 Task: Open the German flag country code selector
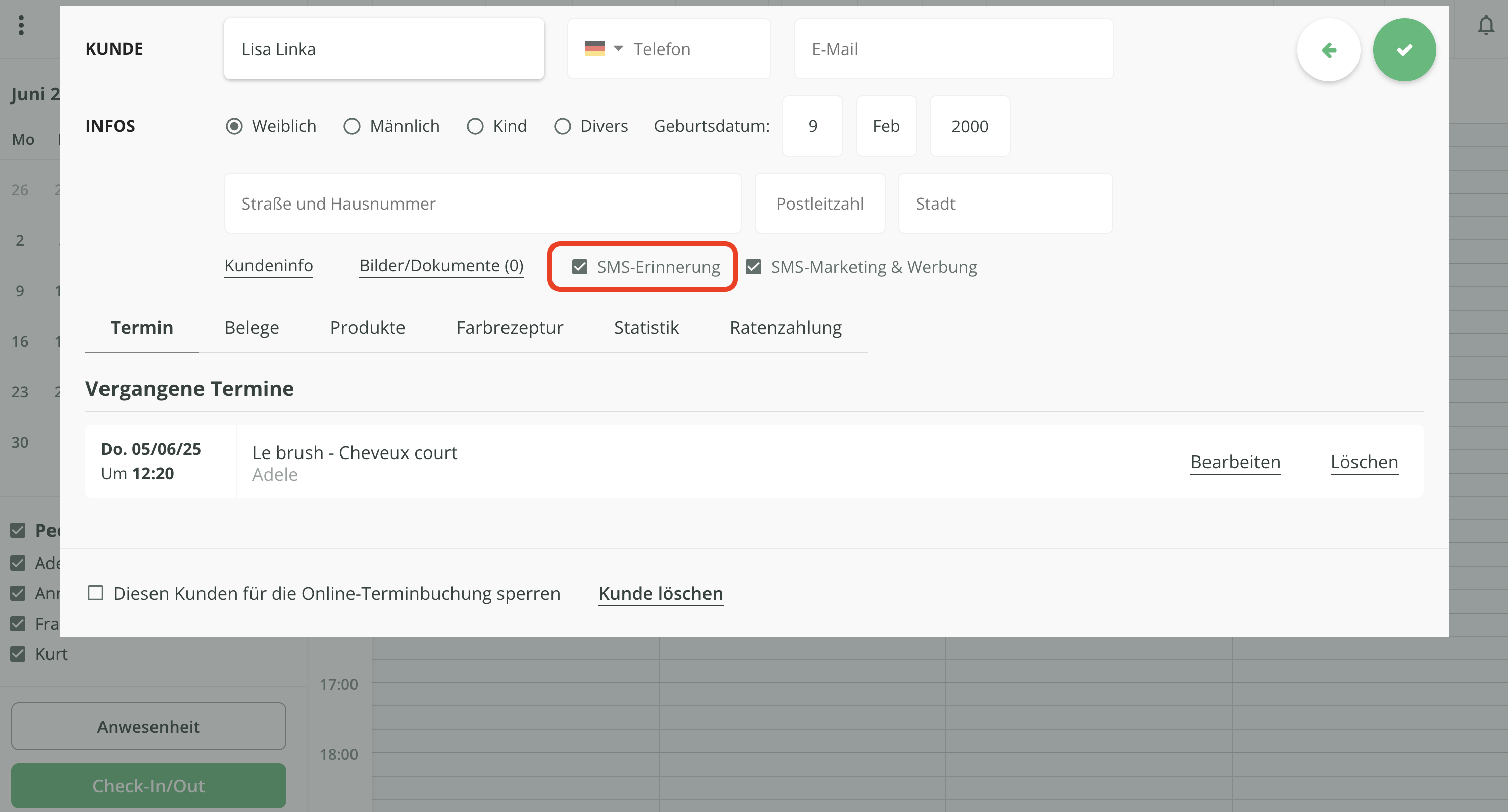point(604,48)
